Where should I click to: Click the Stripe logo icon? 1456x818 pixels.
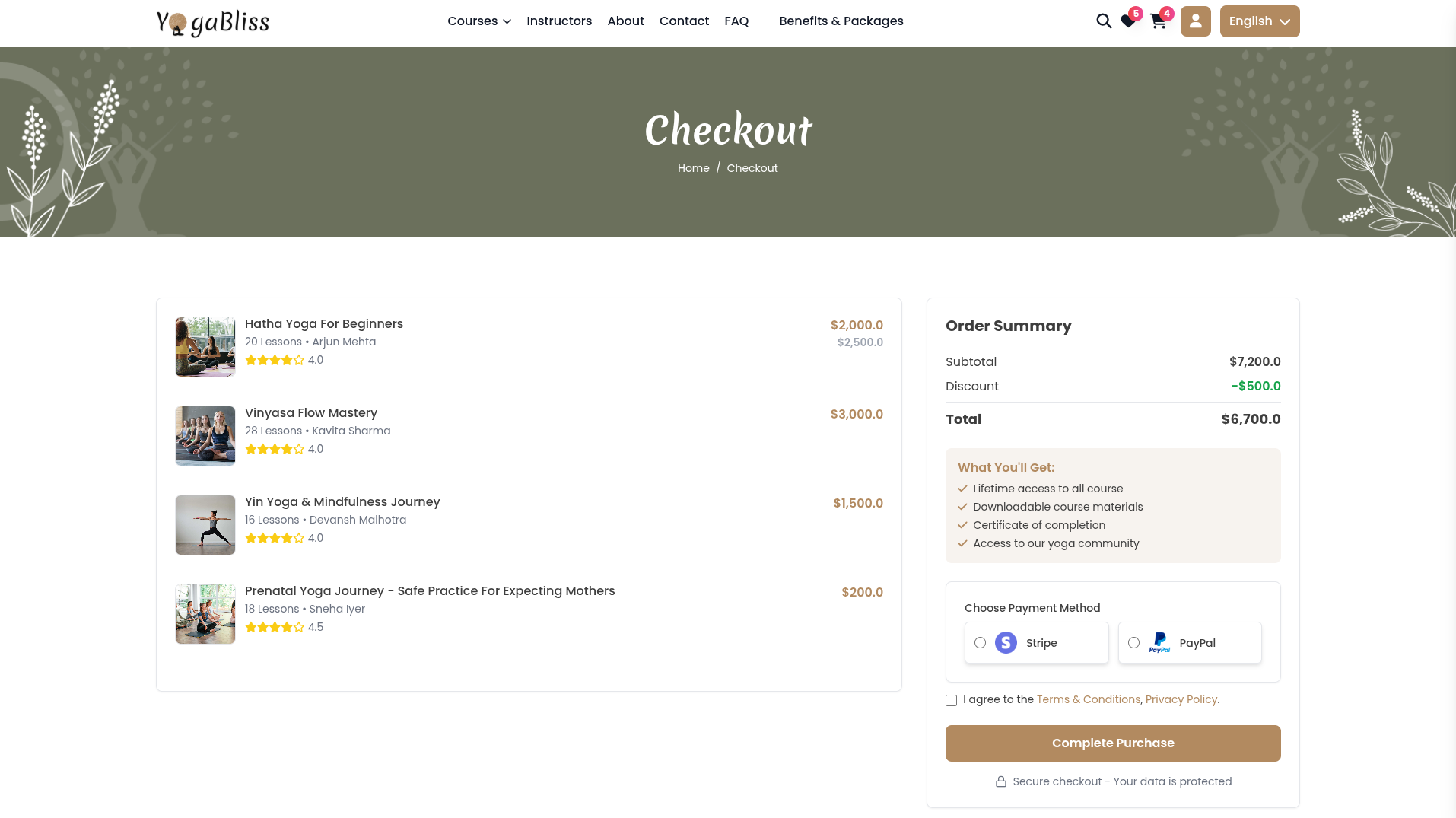pos(1006,643)
